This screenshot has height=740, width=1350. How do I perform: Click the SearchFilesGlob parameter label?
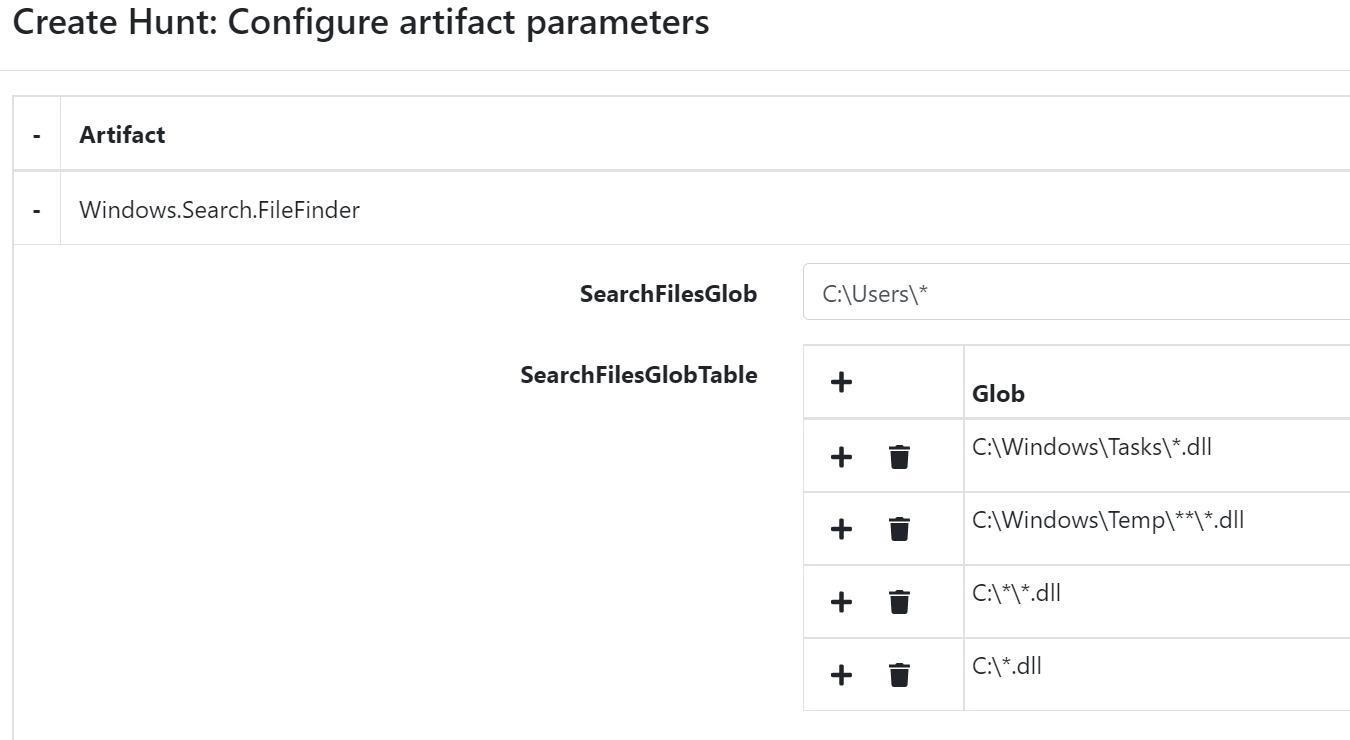point(668,294)
